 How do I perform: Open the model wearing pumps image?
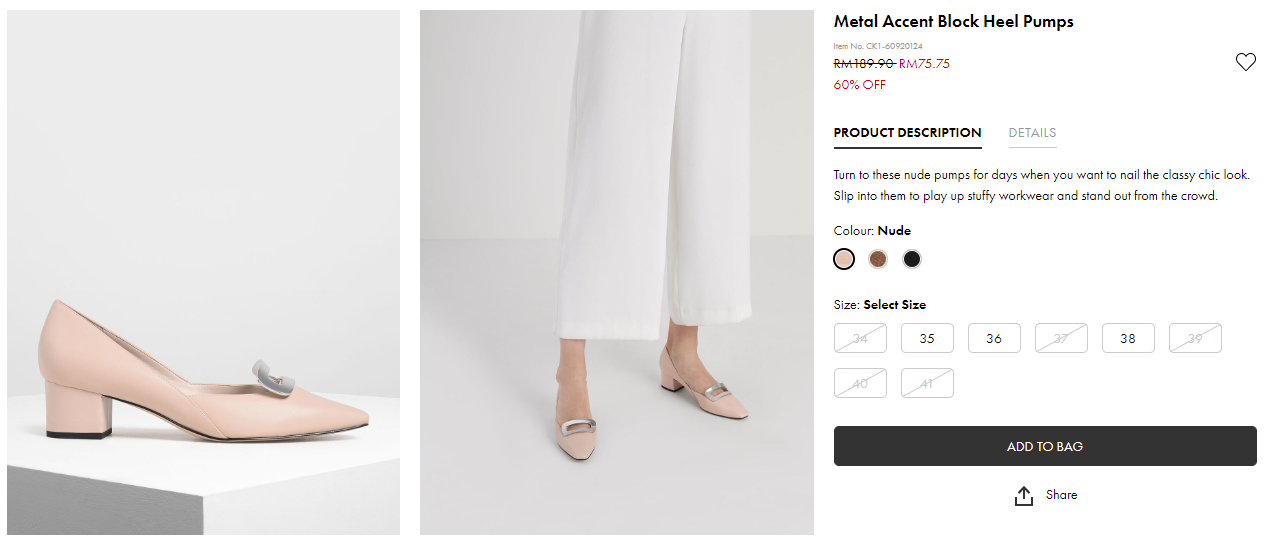pyautogui.click(x=616, y=272)
